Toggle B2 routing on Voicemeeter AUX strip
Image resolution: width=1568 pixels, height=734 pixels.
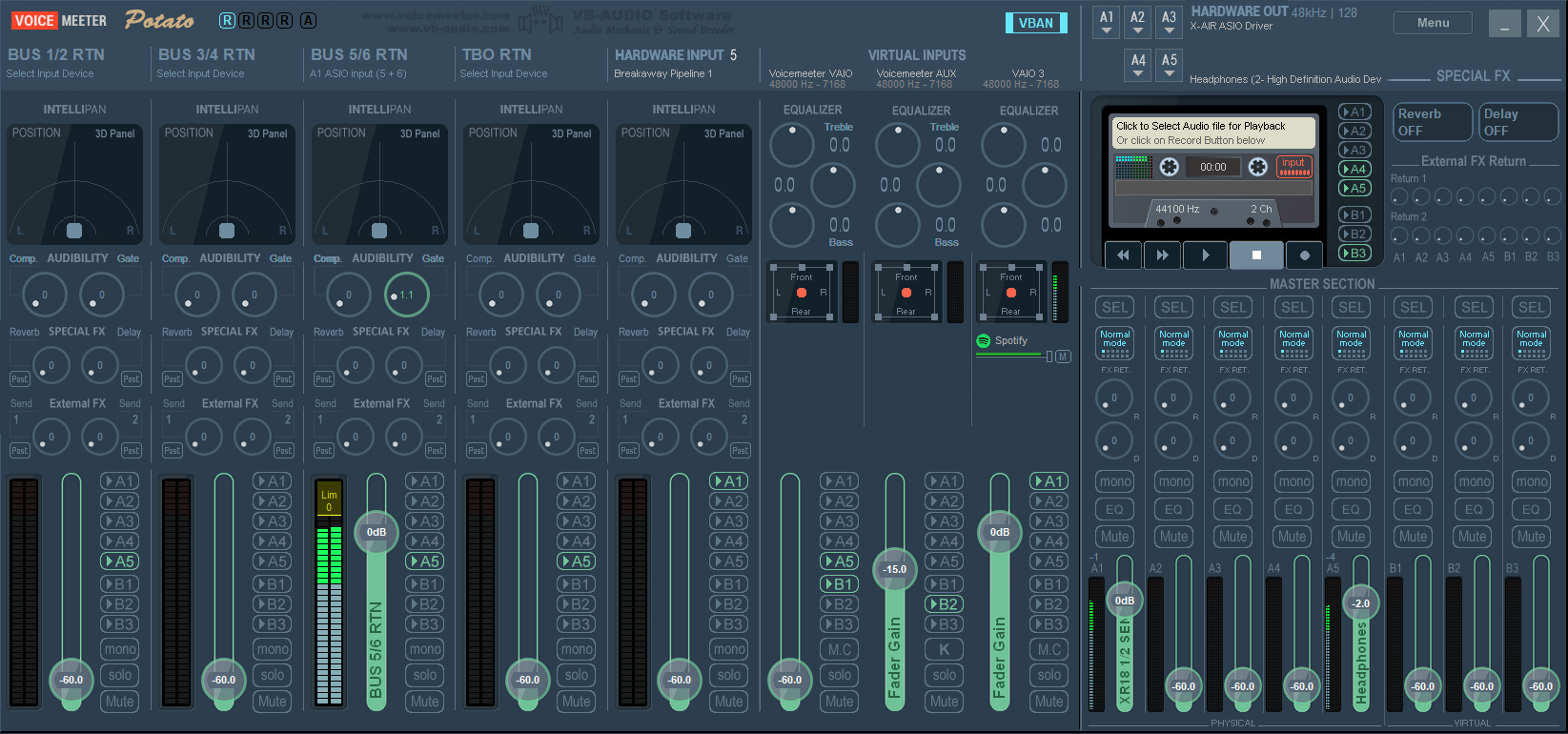945,604
